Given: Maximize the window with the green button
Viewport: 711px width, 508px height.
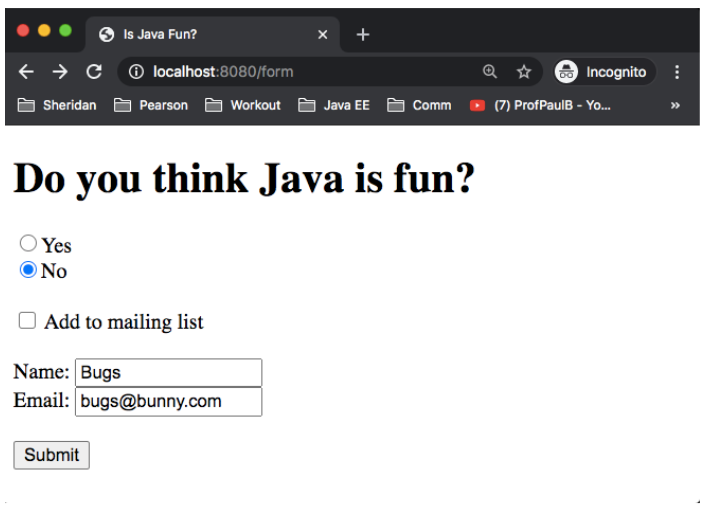Looking at the screenshot, I should [66, 30].
